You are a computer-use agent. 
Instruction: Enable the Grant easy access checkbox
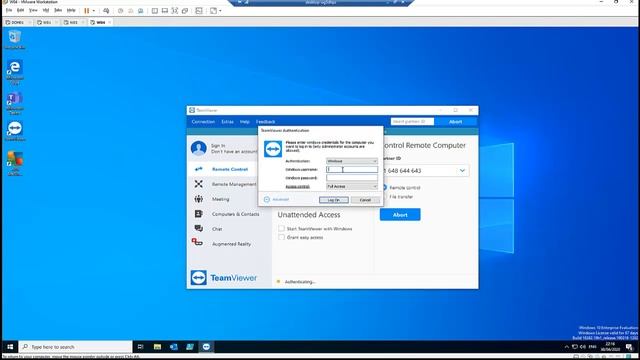(281, 237)
